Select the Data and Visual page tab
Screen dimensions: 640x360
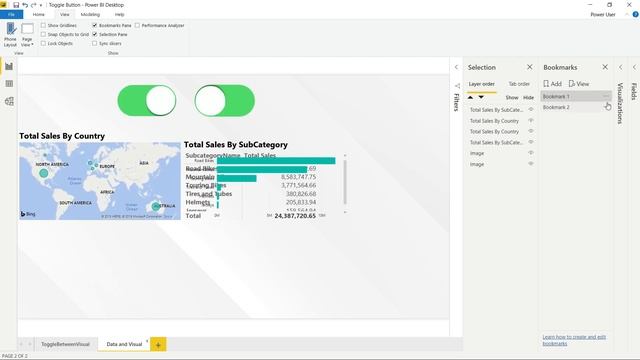pyautogui.click(x=124, y=344)
